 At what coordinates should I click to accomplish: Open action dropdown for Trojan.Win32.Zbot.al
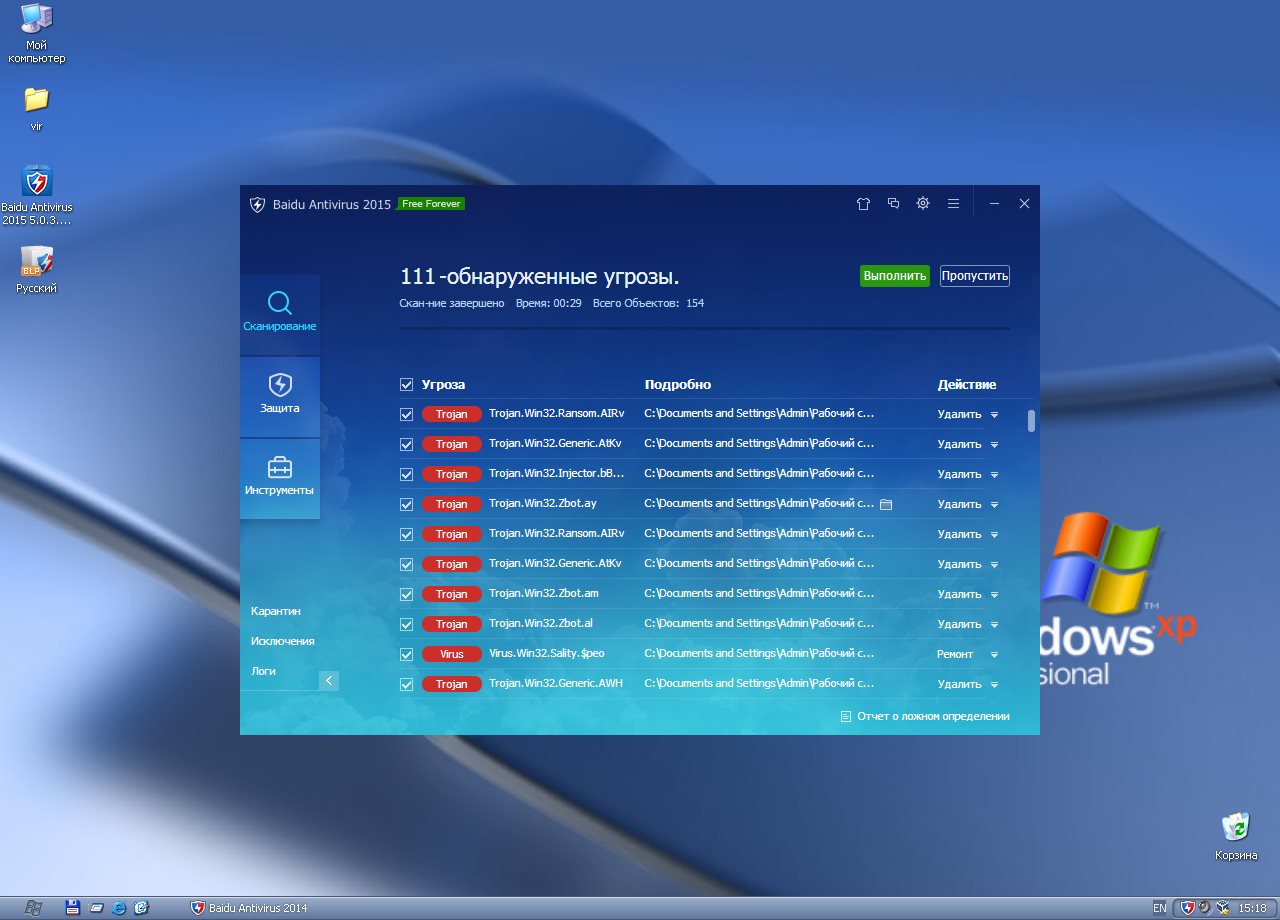point(994,624)
